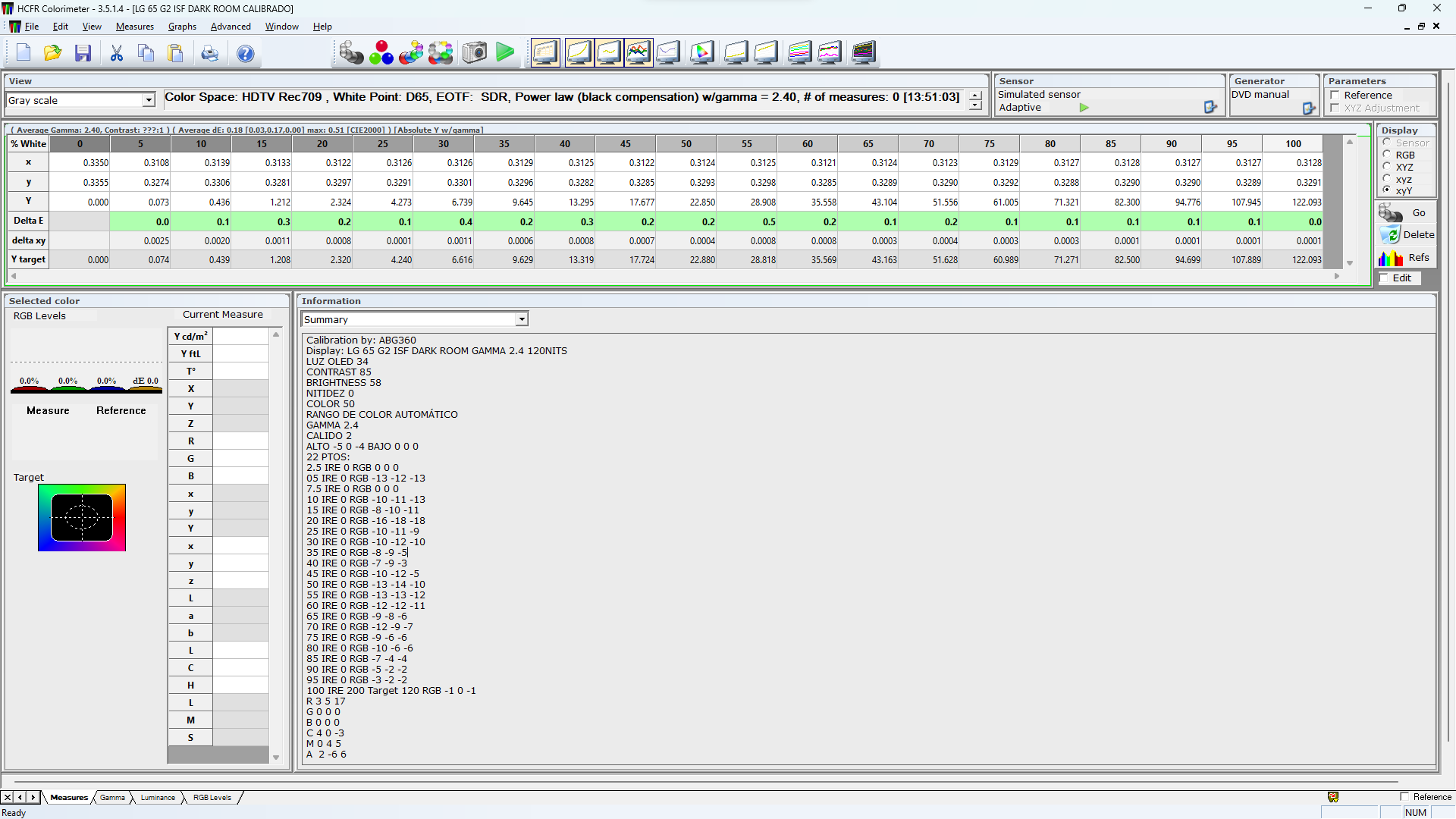The height and width of the screenshot is (819, 1456).
Task: Switch to the Luminance tab
Action: [158, 797]
